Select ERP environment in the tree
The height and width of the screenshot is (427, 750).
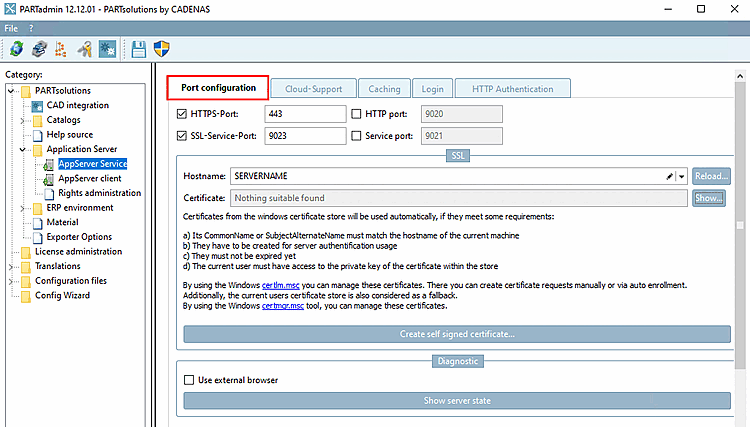point(80,208)
